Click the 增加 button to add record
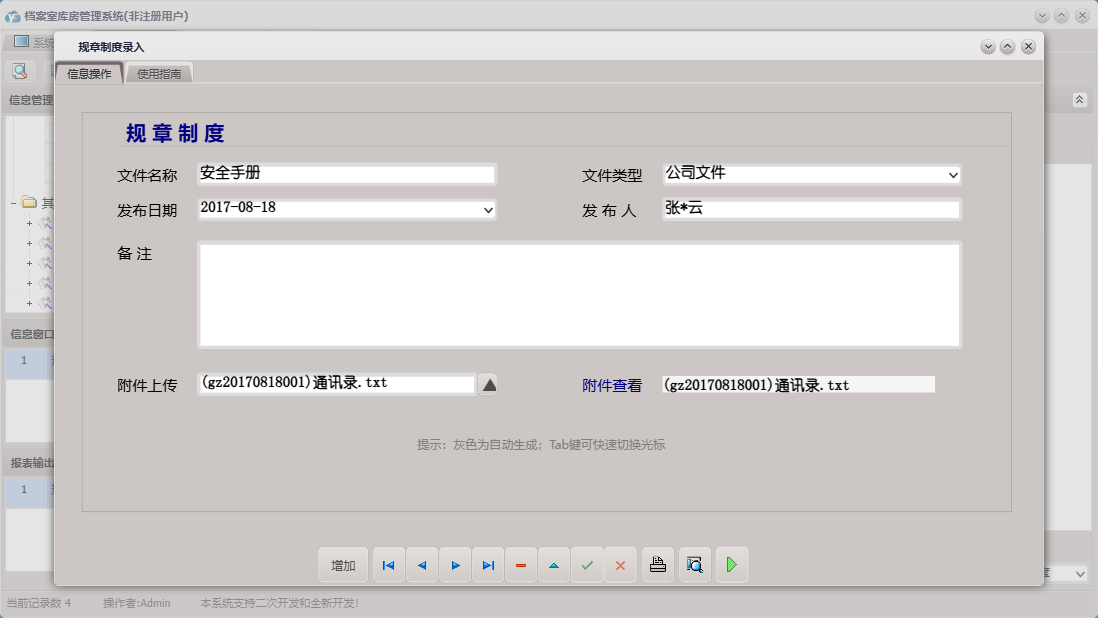1098x618 pixels. (x=343, y=565)
